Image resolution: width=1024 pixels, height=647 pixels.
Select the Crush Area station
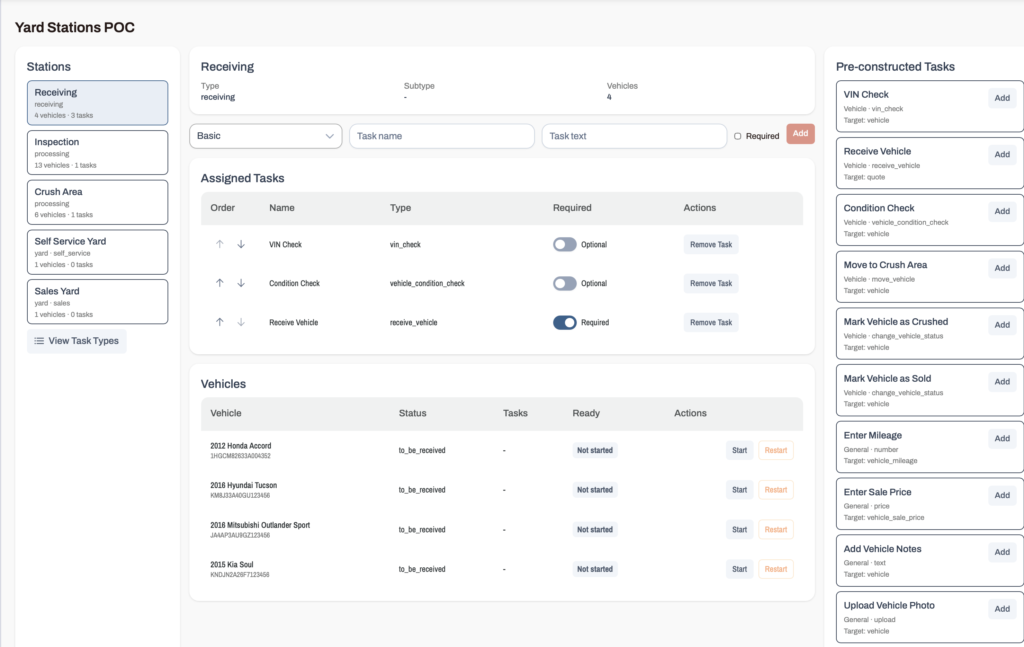coord(97,202)
